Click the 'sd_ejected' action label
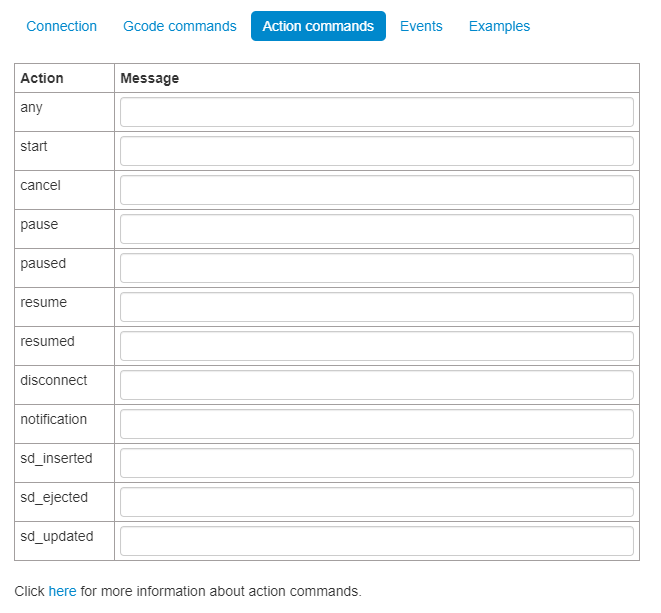This screenshot has width=661, height=613. (54, 498)
